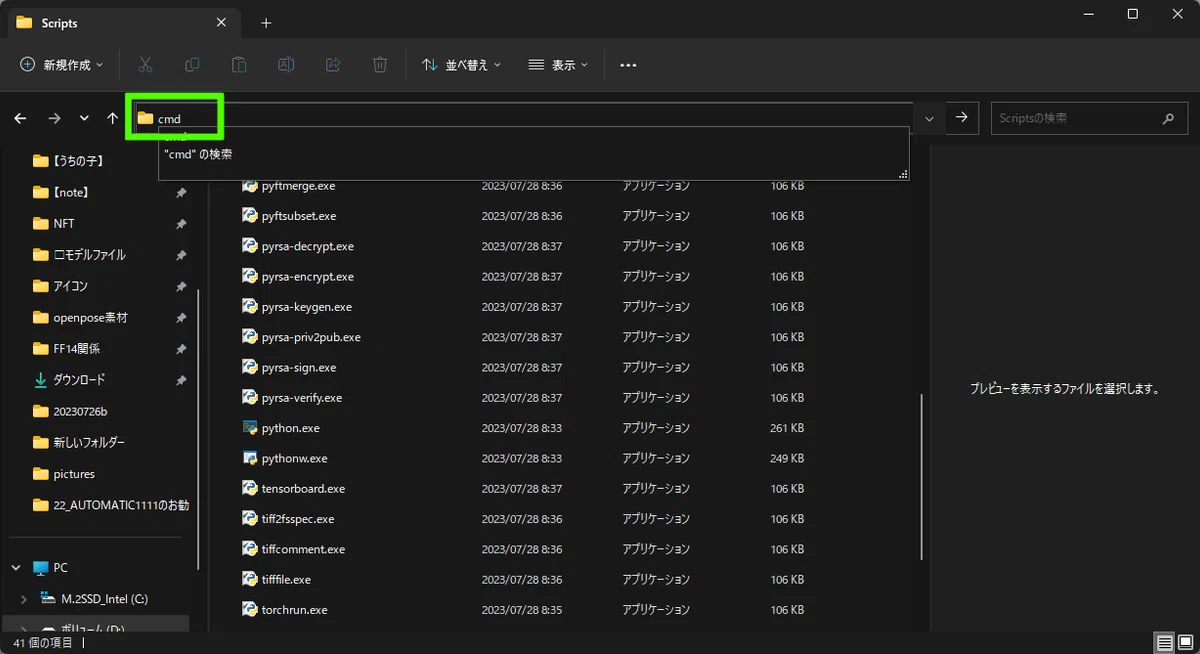Click the Share icon in toolbar
1200x654 pixels.
333,65
